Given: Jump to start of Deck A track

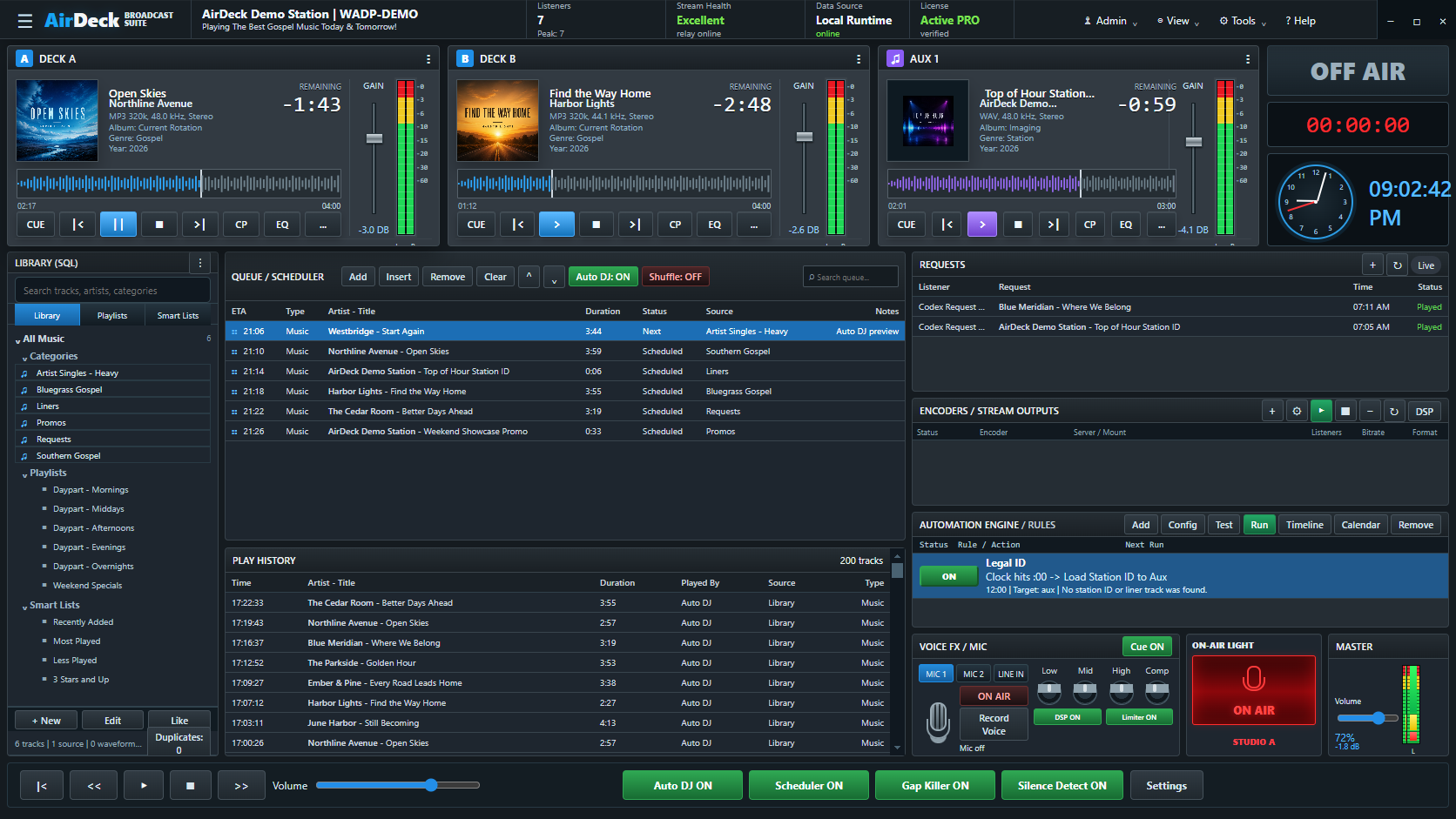Looking at the screenshot, I should [x=78, y=225].
